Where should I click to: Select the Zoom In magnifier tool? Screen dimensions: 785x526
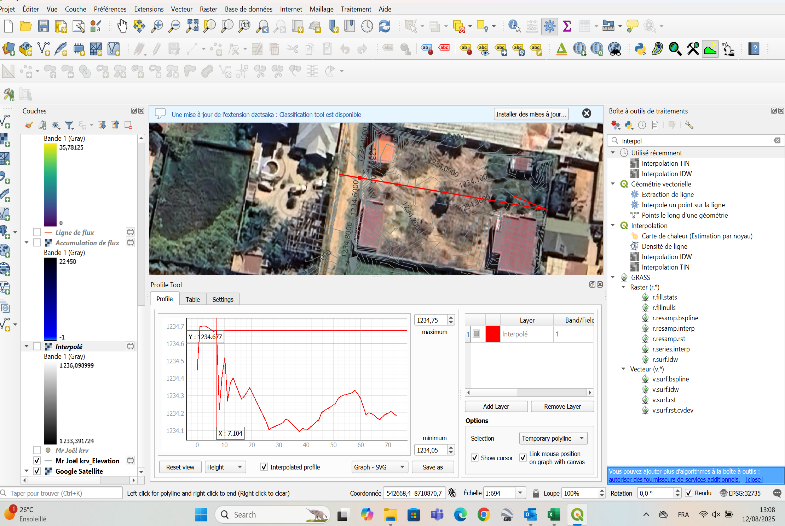click(157, 26)
